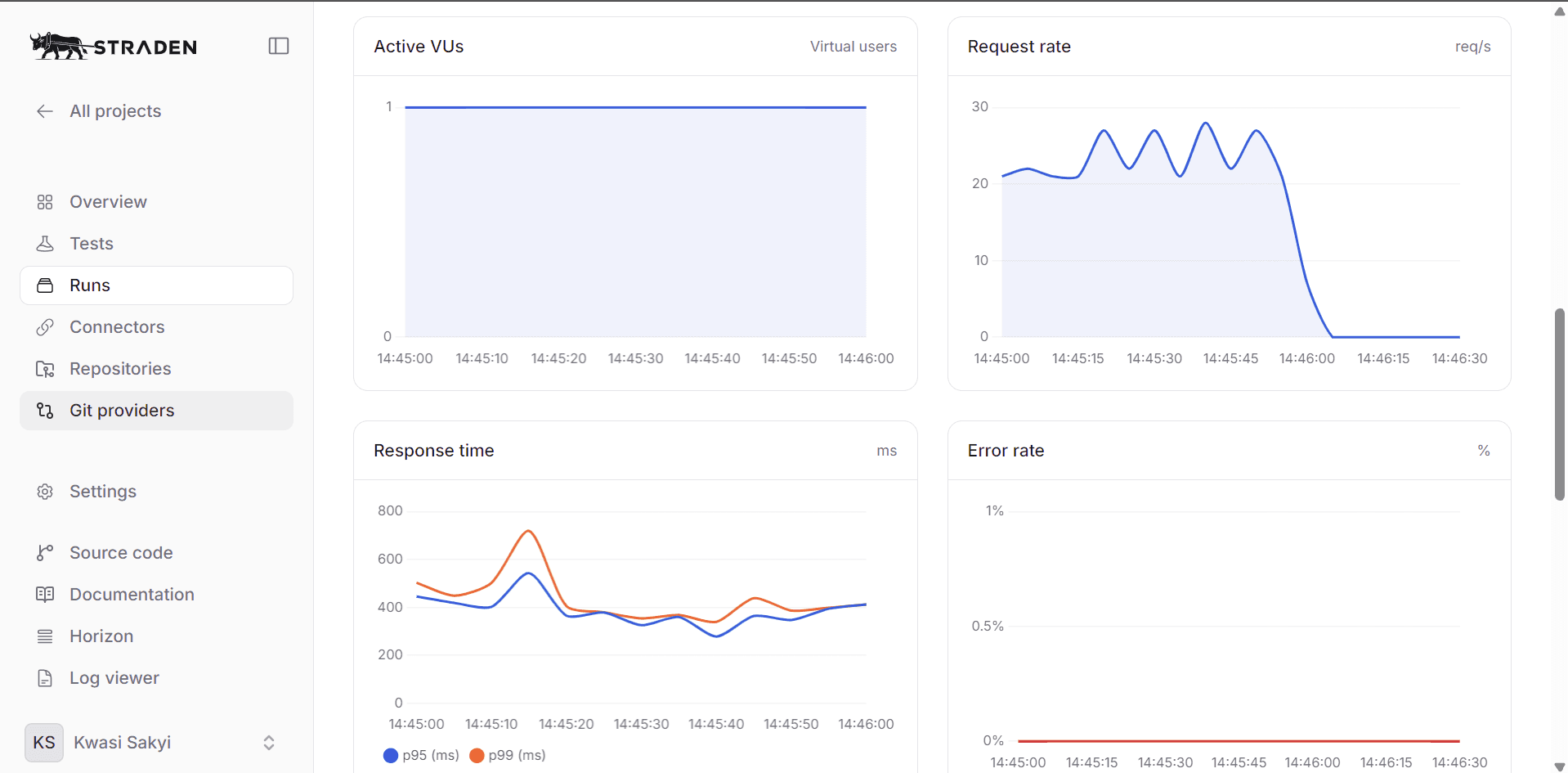Go back to All projects
Image resolution: width=1568 pixels, height=773 pixels.
pos(115,111)
